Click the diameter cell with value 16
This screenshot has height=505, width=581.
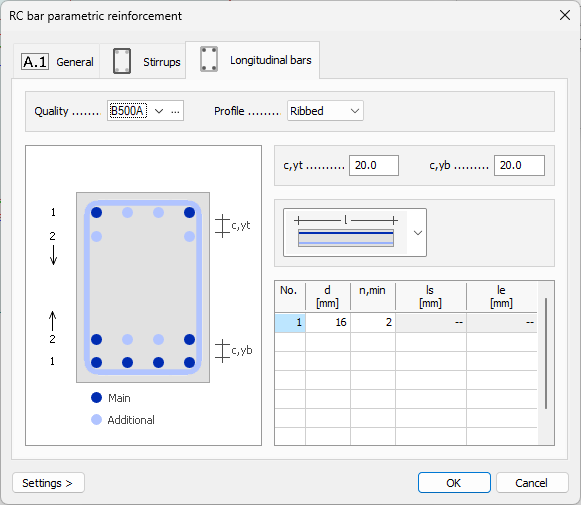pos(328,322)
